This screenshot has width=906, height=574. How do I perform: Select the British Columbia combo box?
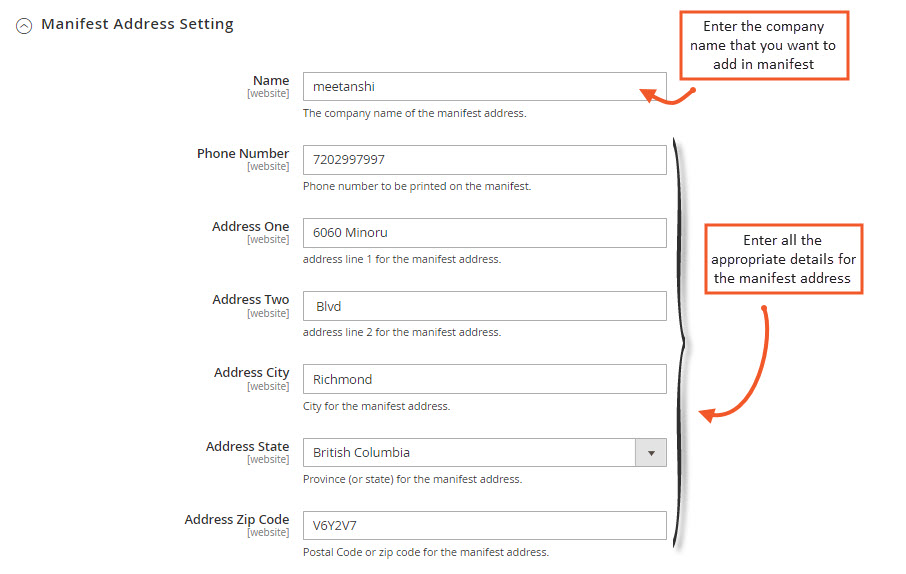[x=484, y=453]
